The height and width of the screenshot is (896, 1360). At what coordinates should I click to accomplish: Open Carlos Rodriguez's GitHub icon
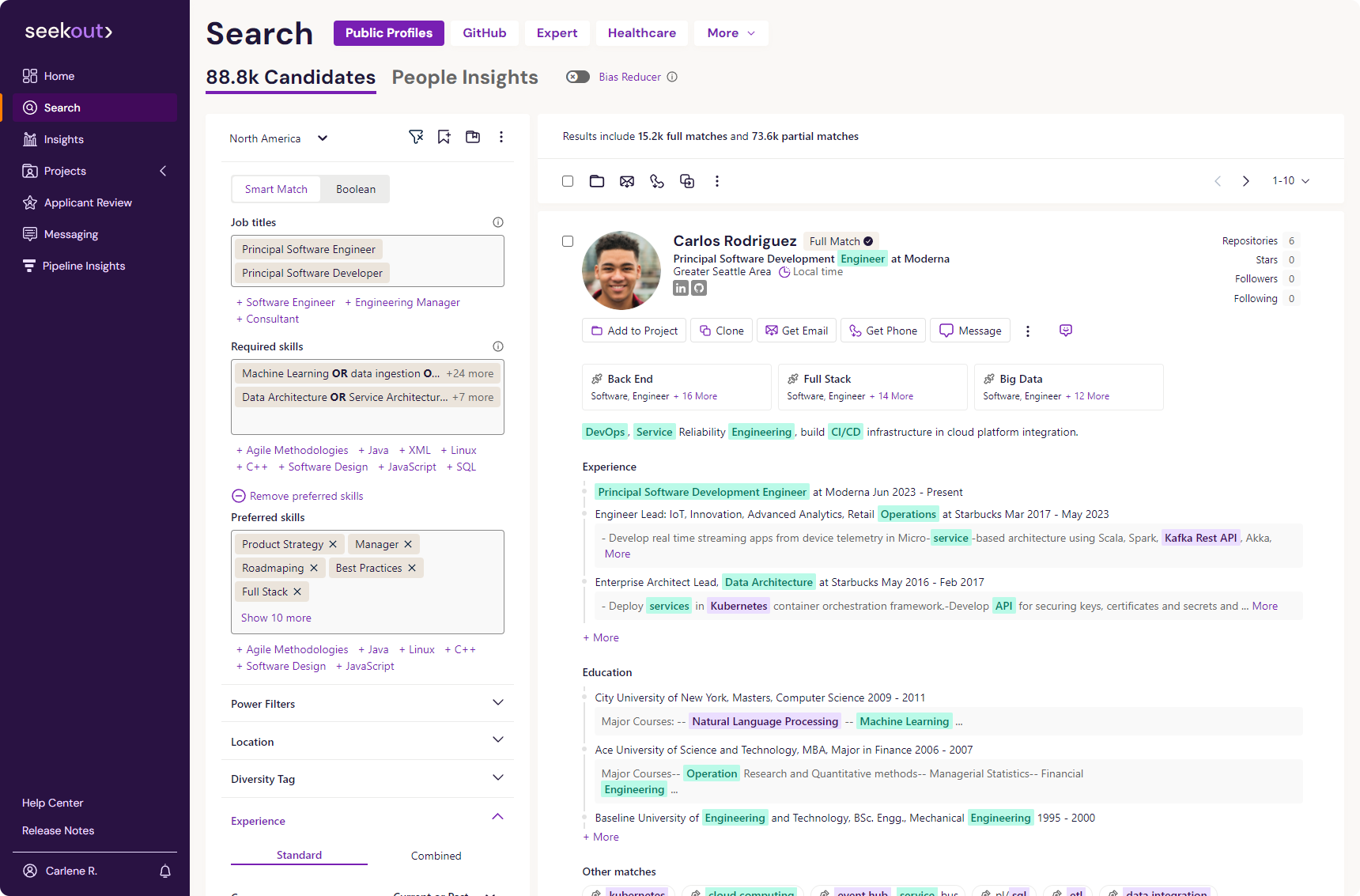[x=699, y=289]
